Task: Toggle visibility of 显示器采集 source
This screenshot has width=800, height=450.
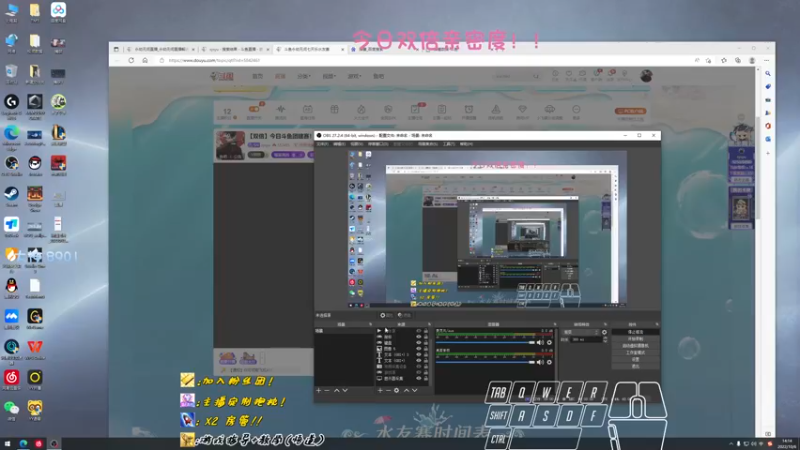Action: point(419,378)
